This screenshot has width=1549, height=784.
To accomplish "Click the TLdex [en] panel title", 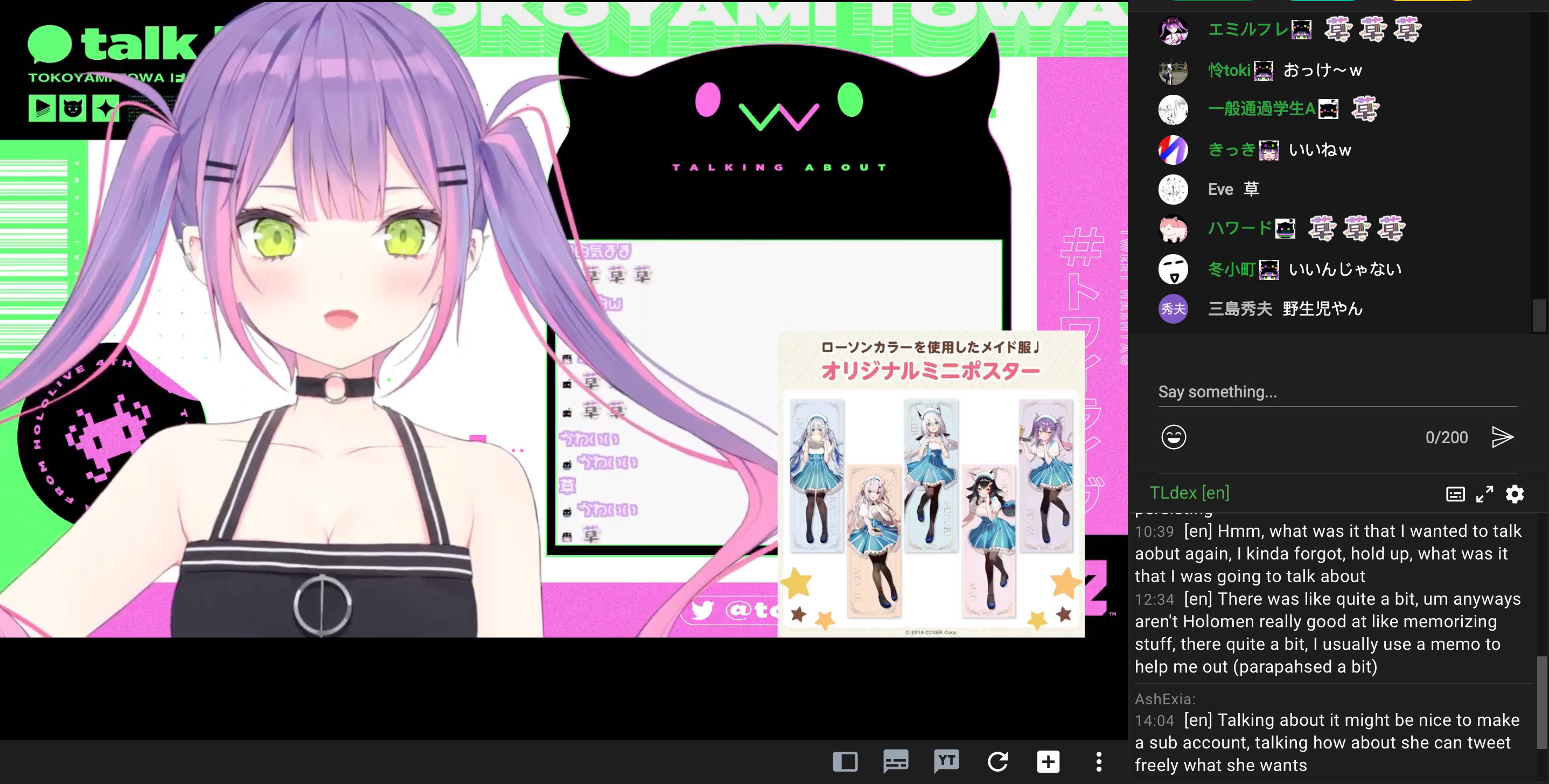I will (1189, 493).
